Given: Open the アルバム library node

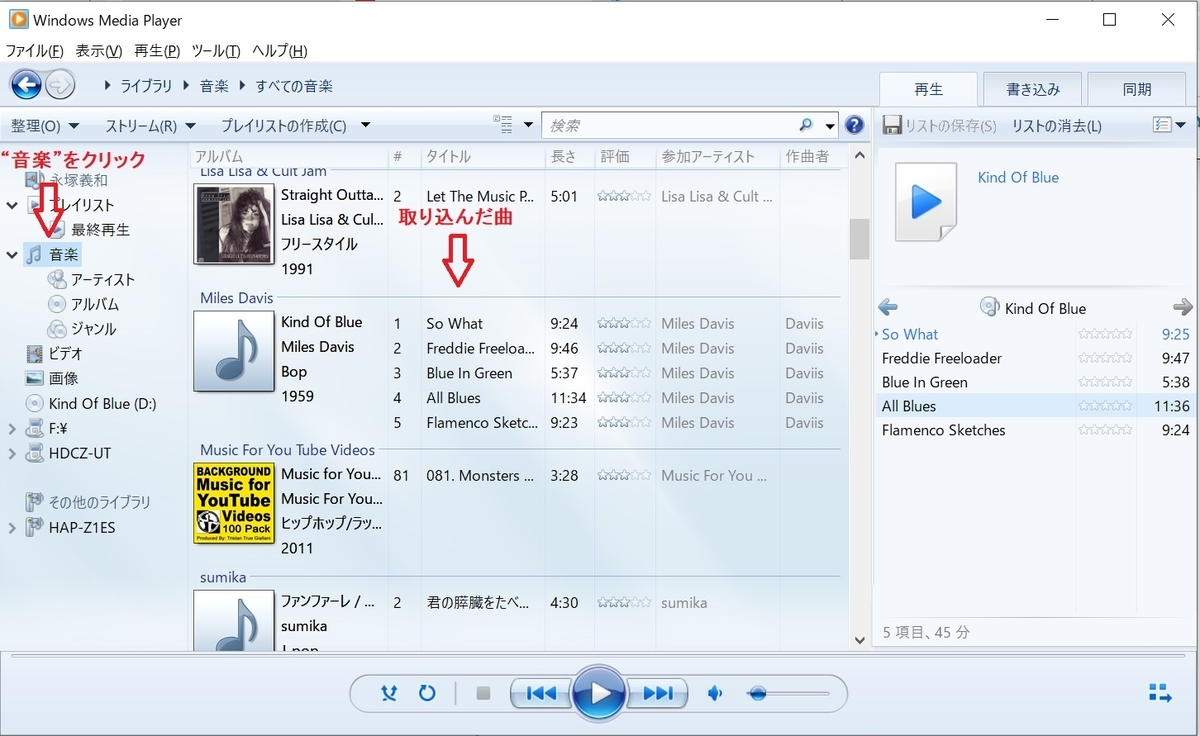Looking at the screenshot, I should (x=94, y=304).
